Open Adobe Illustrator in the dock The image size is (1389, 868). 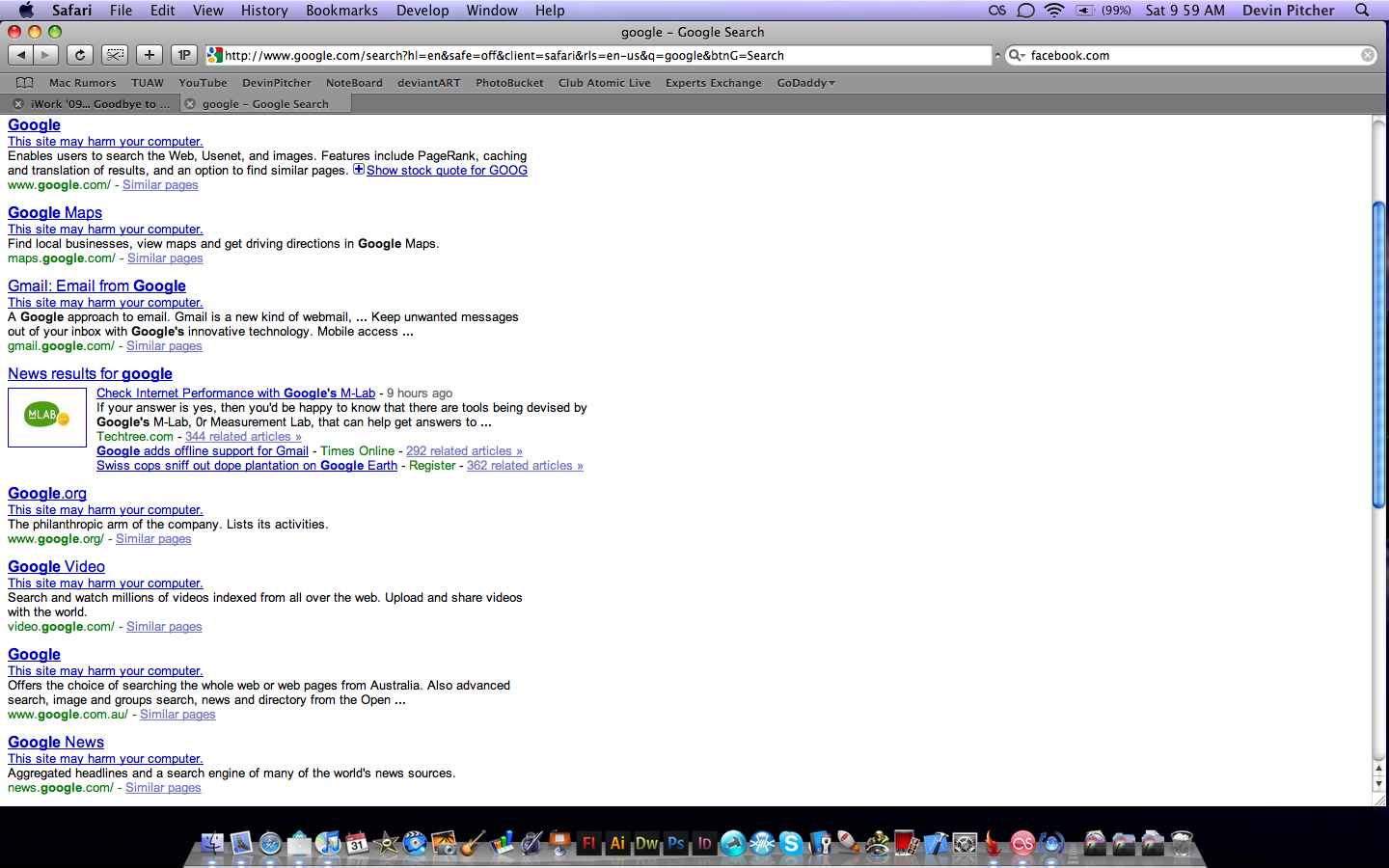pyautogui.click(x=617, y=844)
